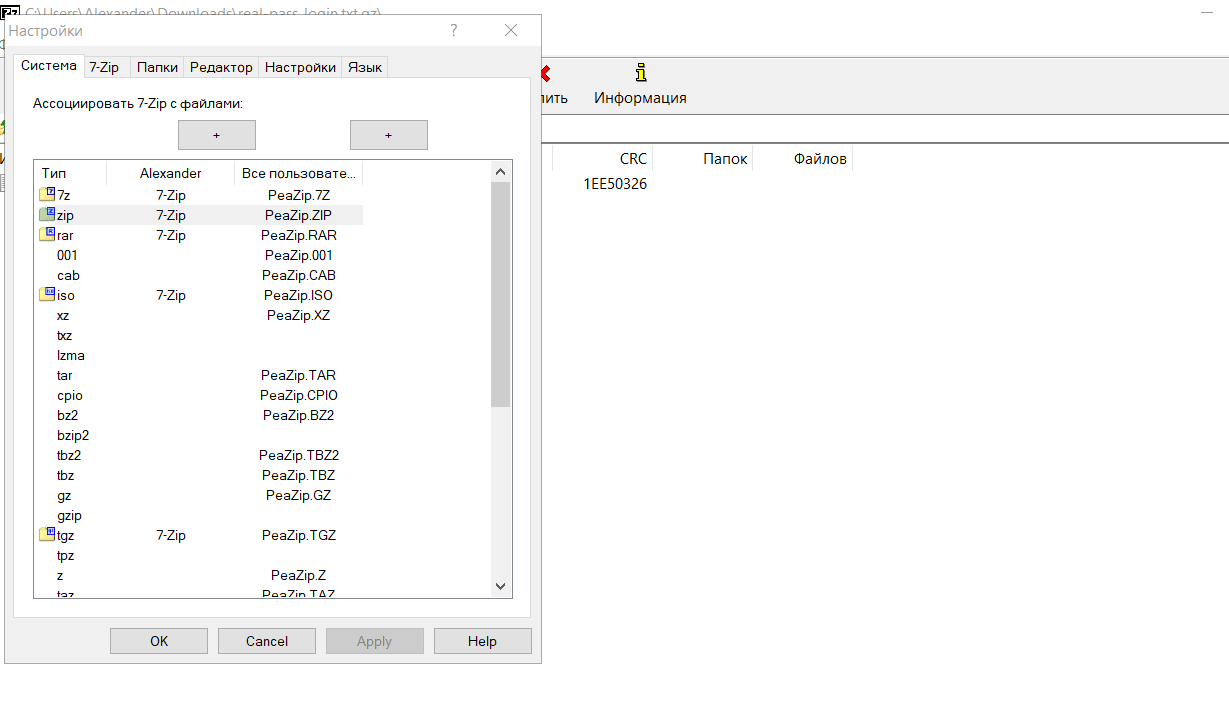The height and width of the screenshot is (712, 1229).
Task: Click the iso file type icon
Action: [47, 294]
